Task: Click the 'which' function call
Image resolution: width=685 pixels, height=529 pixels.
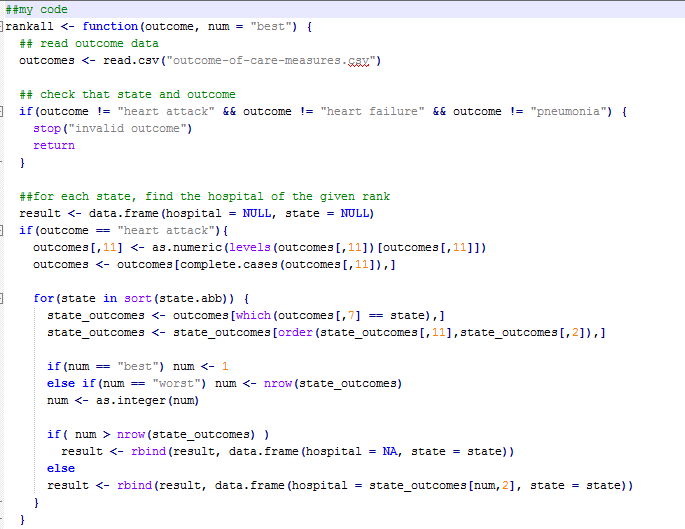Action: 253,316
